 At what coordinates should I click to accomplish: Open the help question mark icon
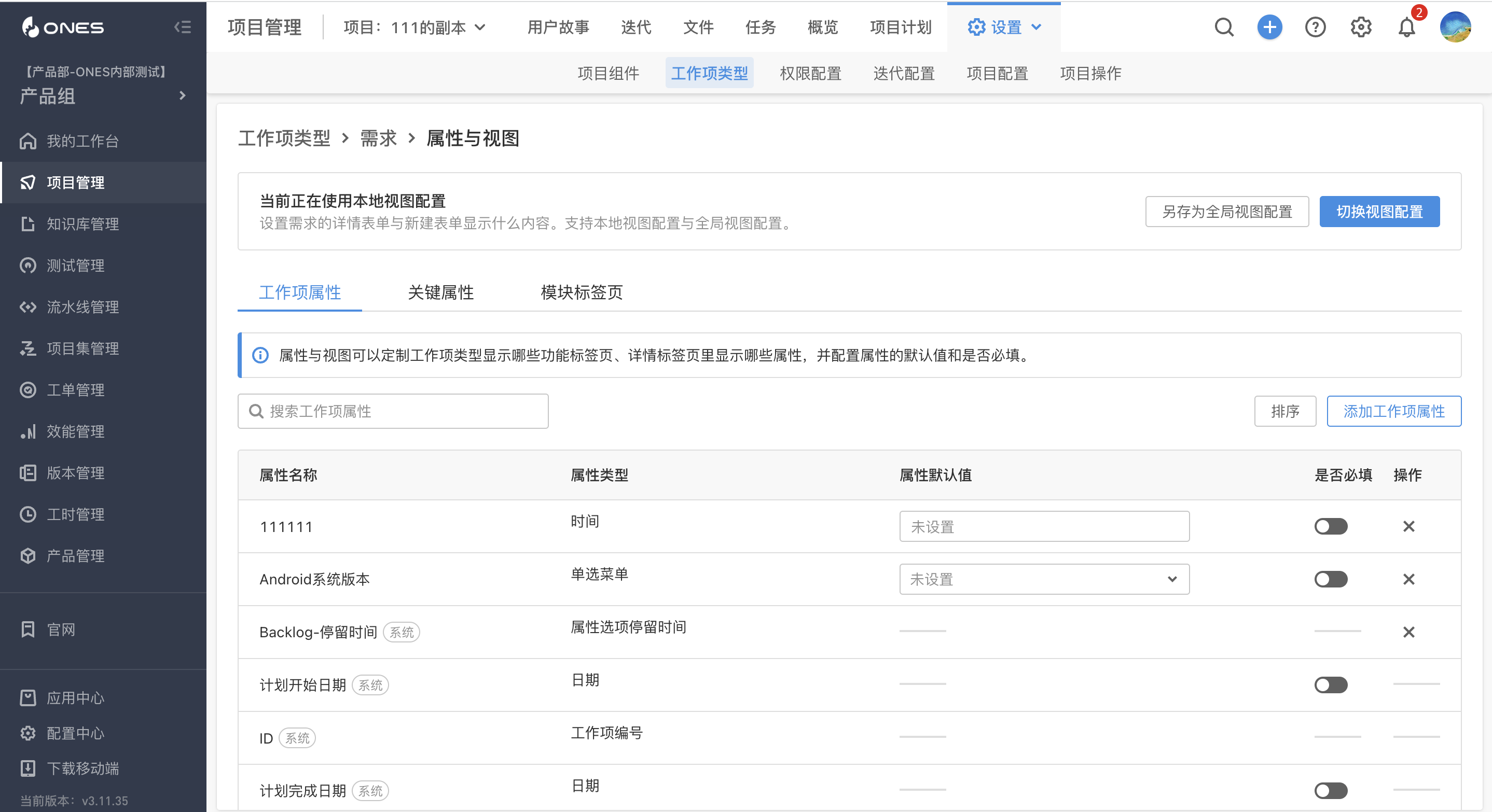coord(1315,27)
